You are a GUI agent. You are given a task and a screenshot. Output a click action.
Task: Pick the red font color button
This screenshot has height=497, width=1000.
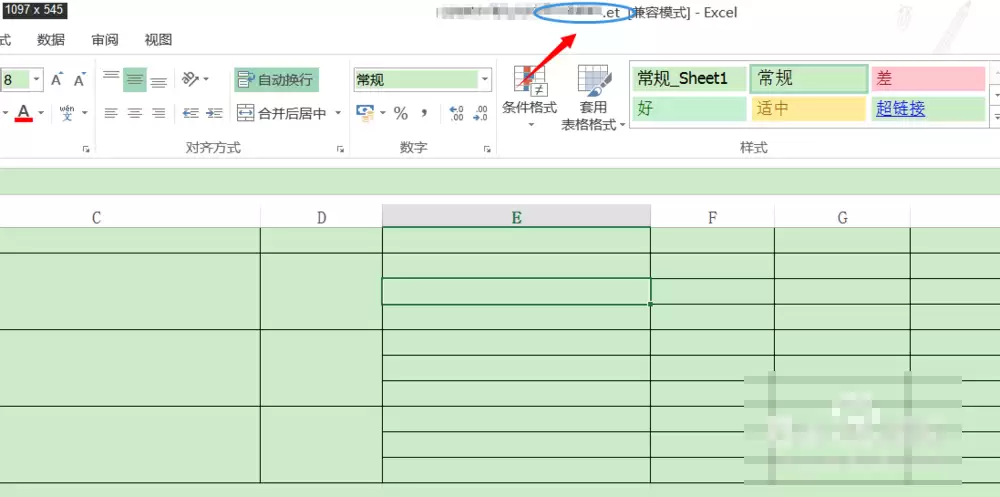pyautogui.click(x=24, y=113)
